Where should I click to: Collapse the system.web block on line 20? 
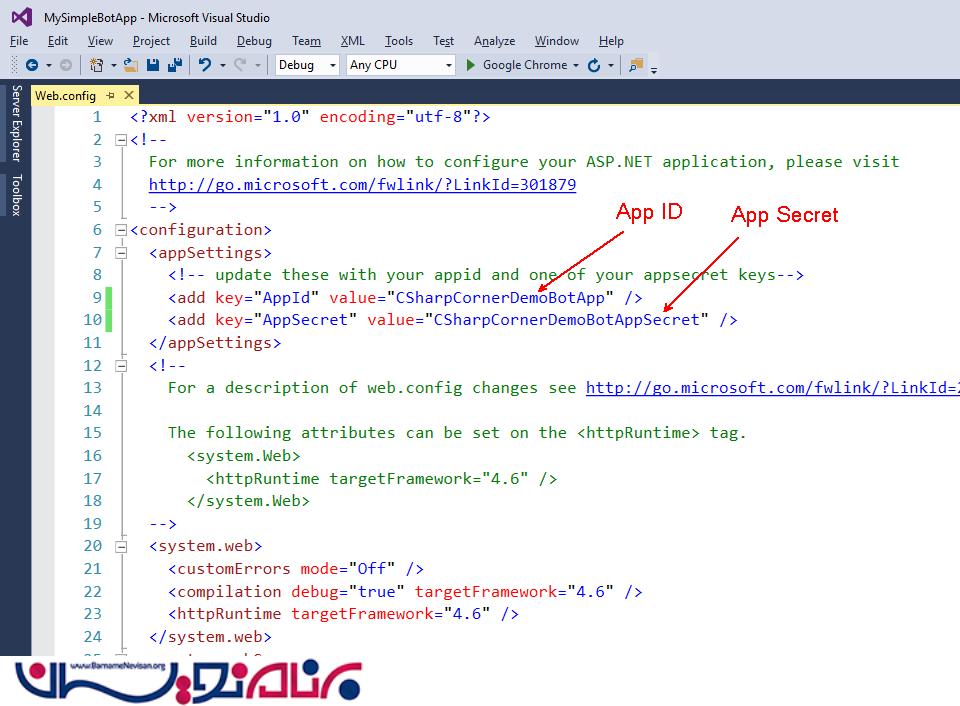point(122,546)
